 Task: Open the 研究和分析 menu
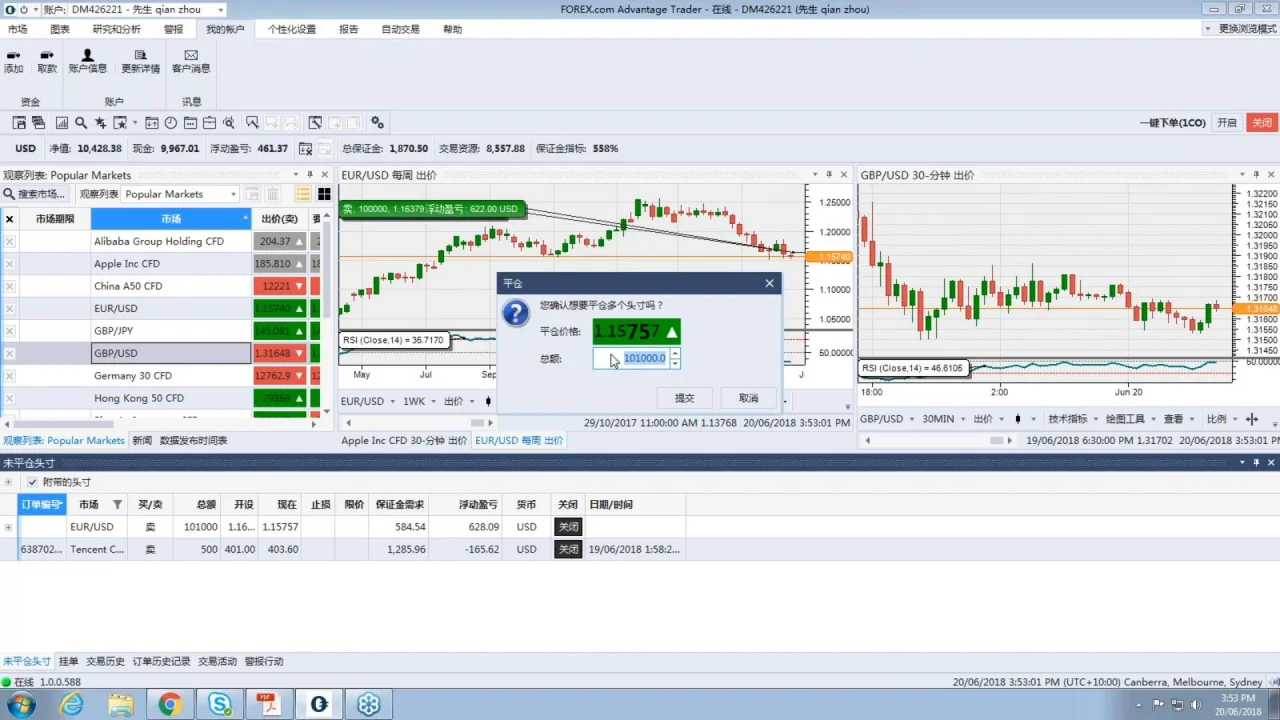pos(117,29)
